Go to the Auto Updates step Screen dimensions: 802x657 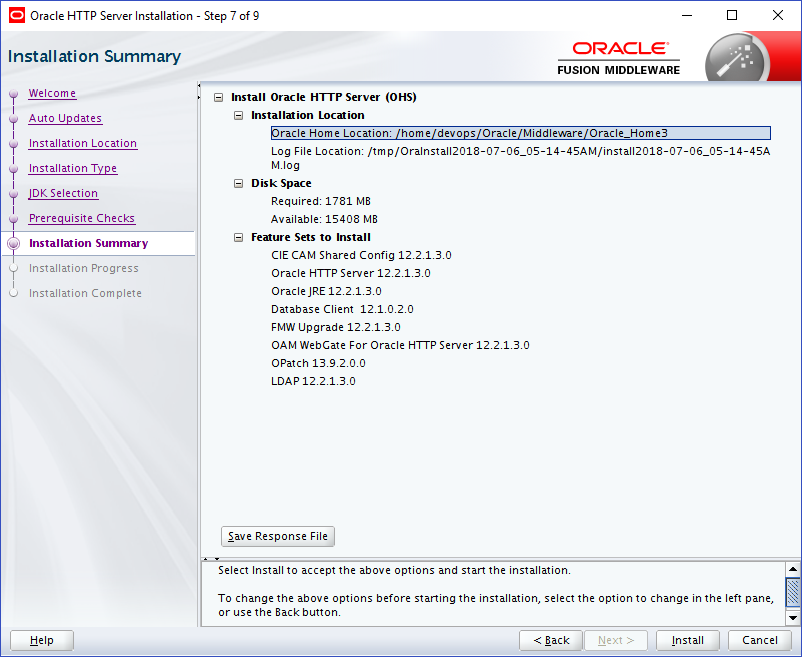tap(65, 118)
